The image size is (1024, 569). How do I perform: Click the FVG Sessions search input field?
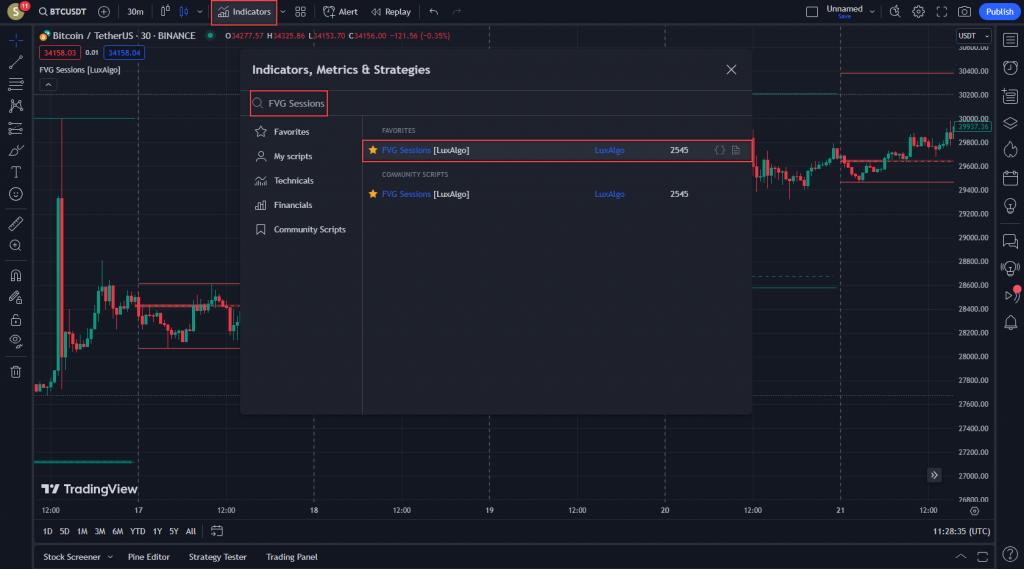tap(500, 103)
